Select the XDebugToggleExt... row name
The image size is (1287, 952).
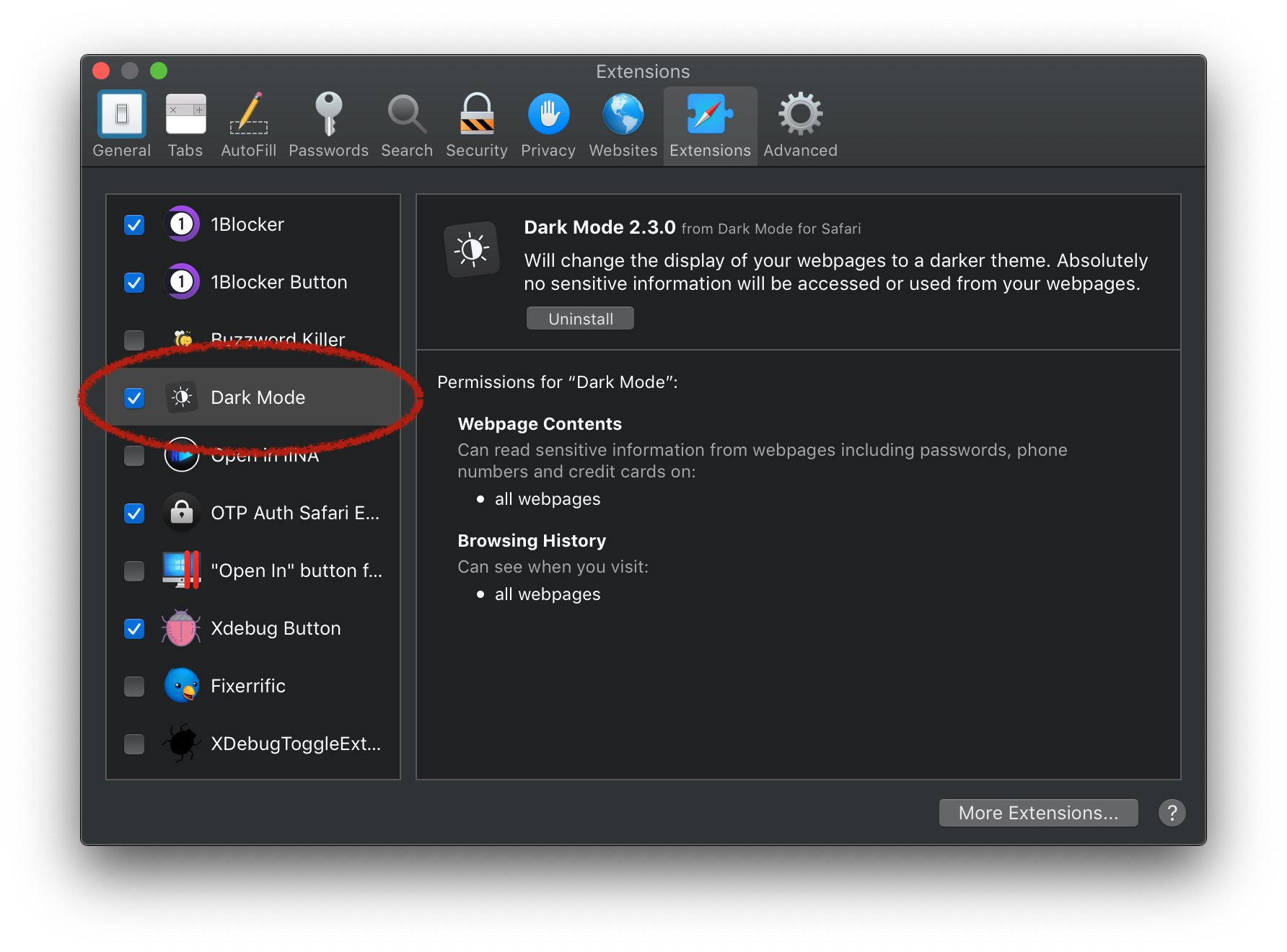[x=296, y=744]
